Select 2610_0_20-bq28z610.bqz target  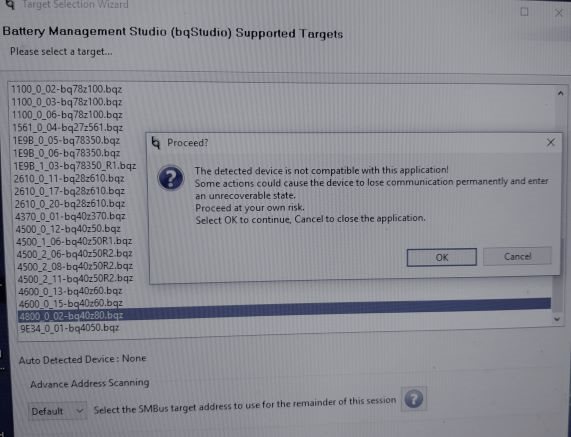click(70, 203)
